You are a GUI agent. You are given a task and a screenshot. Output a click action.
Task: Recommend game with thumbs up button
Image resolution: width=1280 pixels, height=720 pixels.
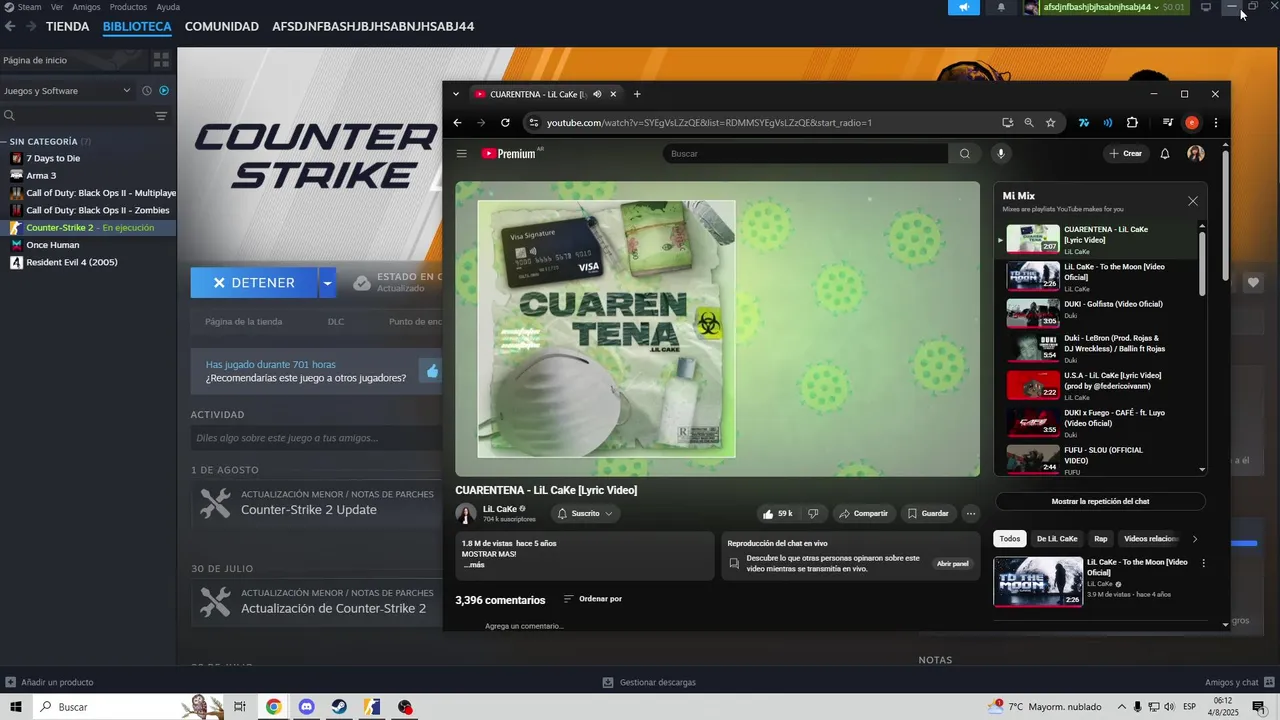pos(432,371)
